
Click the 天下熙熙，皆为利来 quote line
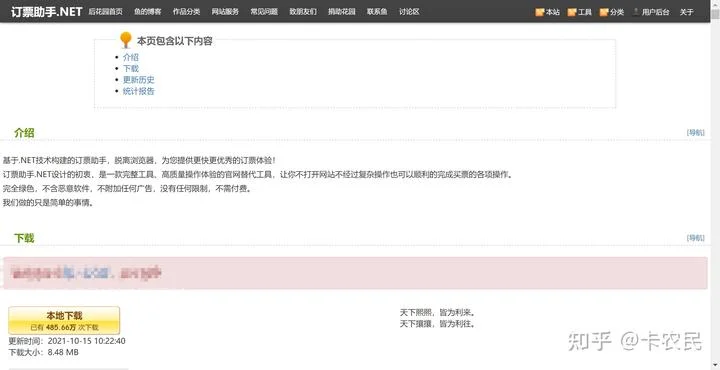pos(437,313)
